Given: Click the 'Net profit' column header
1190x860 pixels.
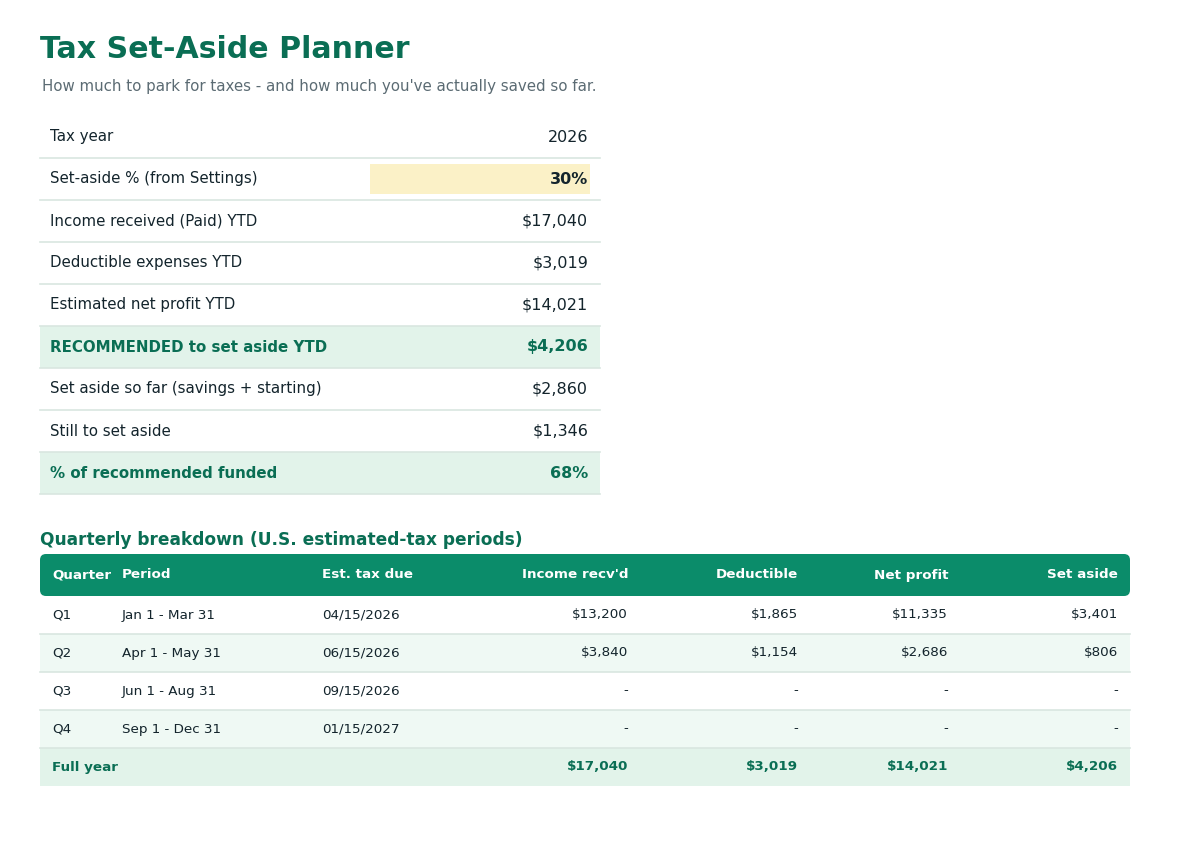Looking at the screenshot, I should (911, 575).
